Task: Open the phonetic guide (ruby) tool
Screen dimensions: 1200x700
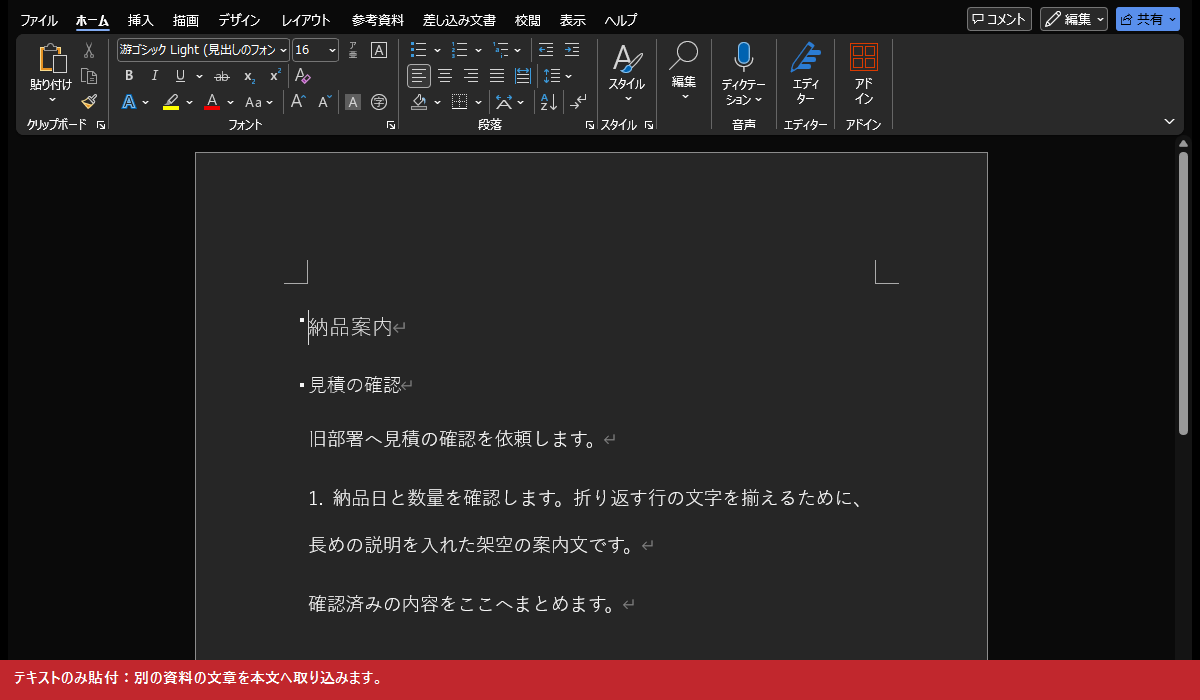Action: tap(353, 50)
